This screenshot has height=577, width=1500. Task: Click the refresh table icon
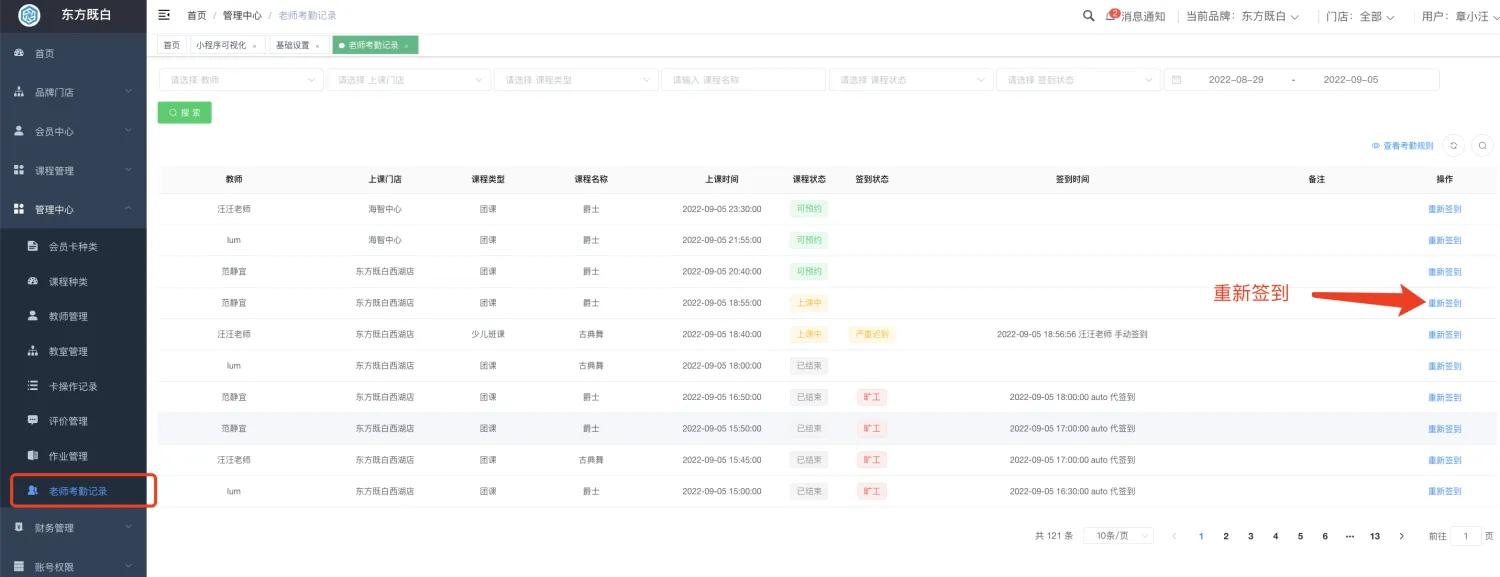(x=1453, y=146)
